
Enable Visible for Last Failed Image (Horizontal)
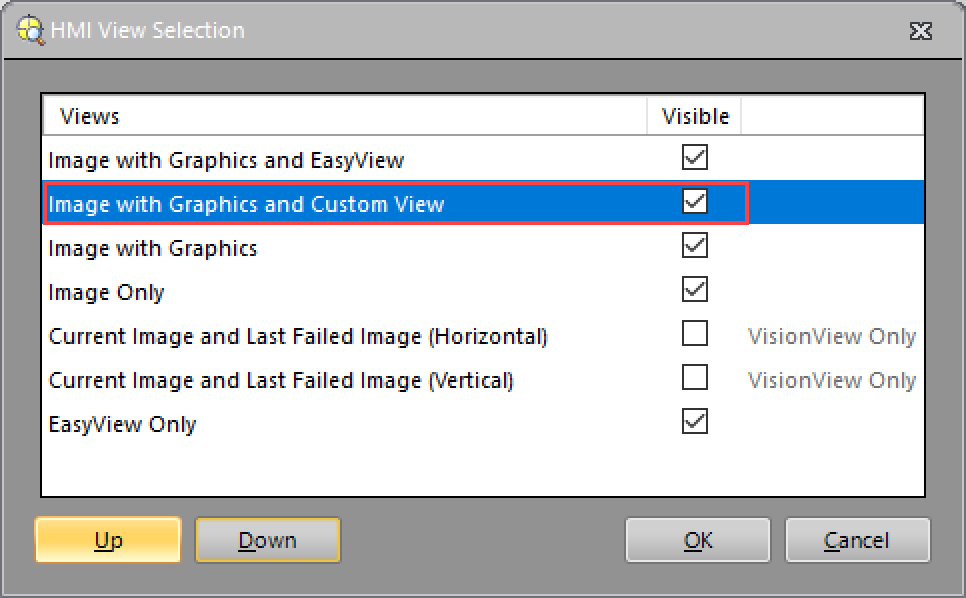coord(695,334)
